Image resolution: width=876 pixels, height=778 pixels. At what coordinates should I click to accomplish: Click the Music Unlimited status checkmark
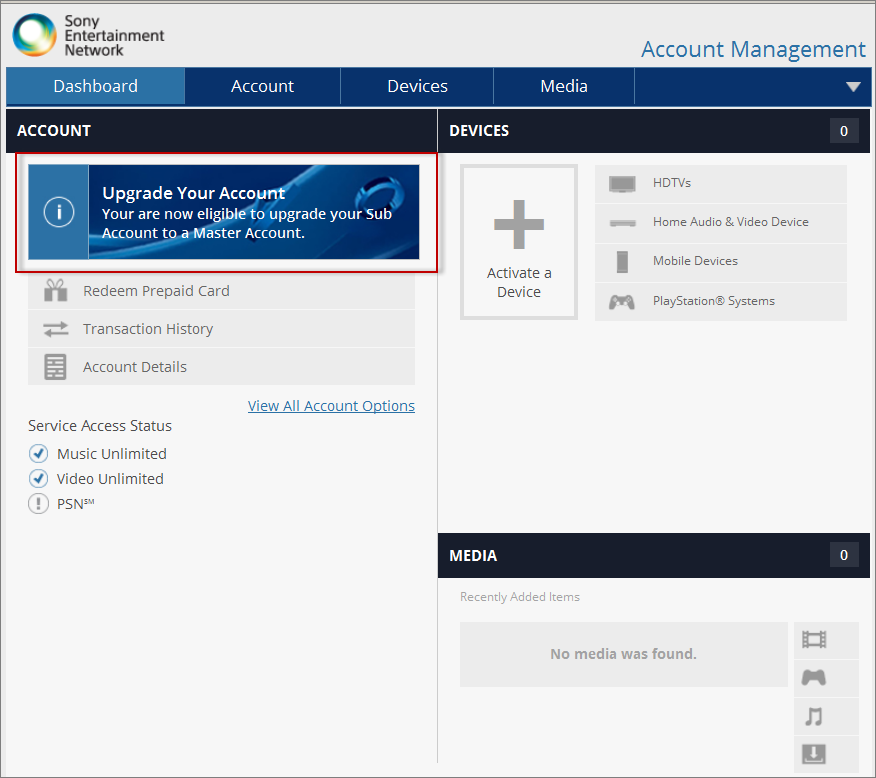(39, 454)
